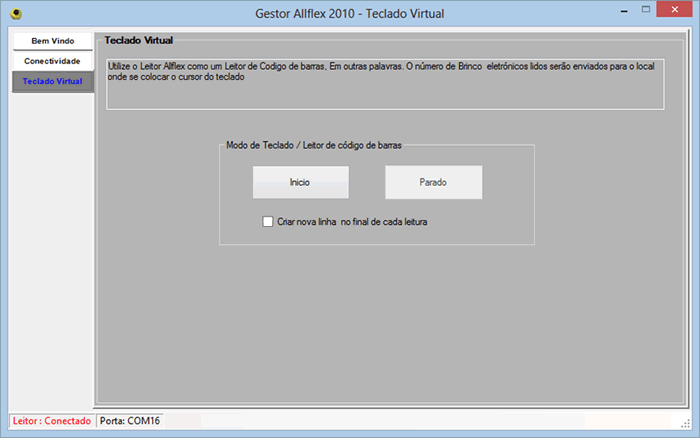The image size is (700, 438).
Task: Open the Bem Vindo tab
Action: pos(53,41)
